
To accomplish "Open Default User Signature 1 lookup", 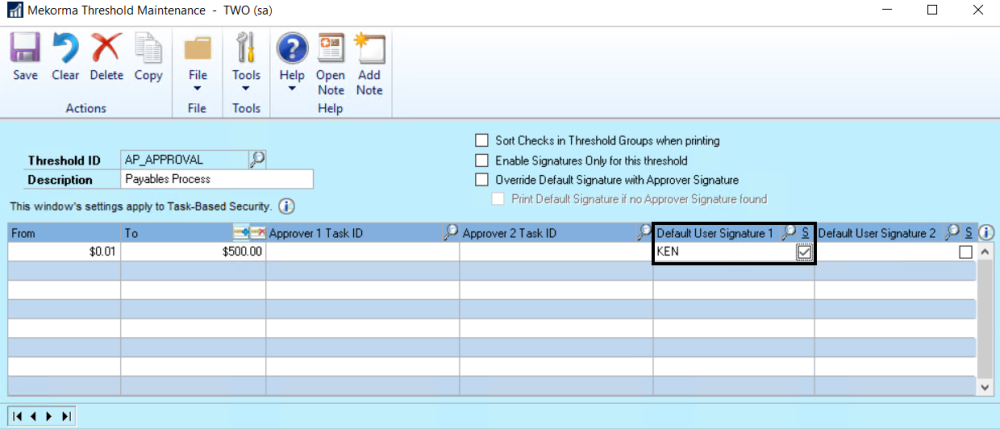I will point(790,233).
